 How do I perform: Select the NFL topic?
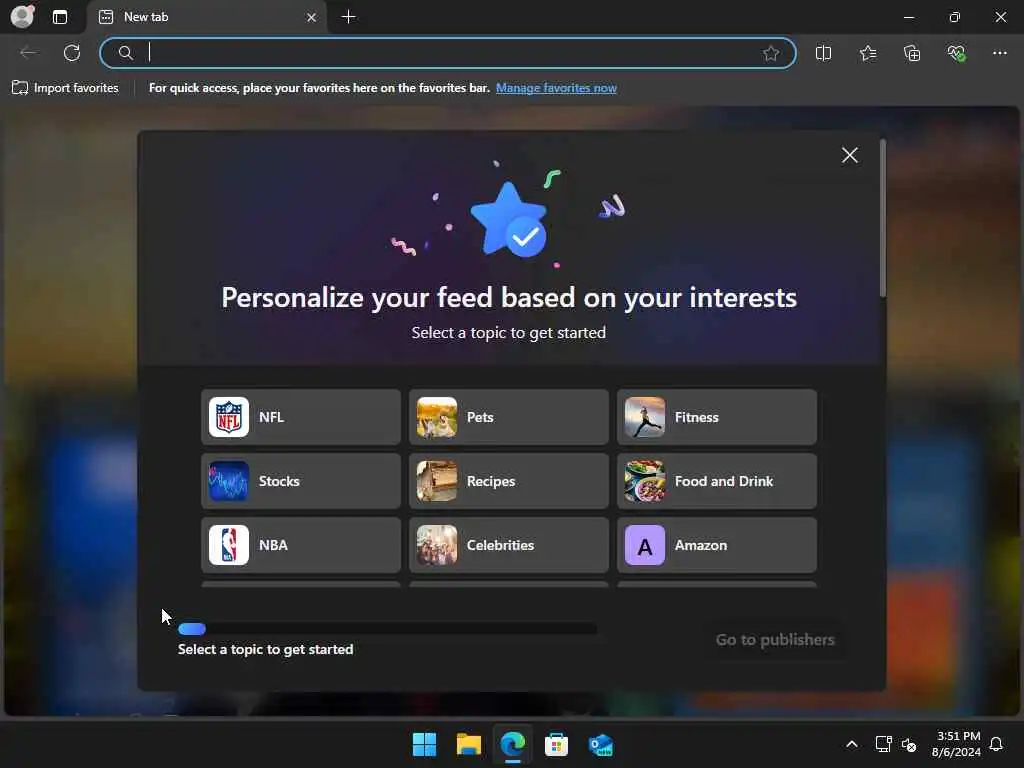301,417
